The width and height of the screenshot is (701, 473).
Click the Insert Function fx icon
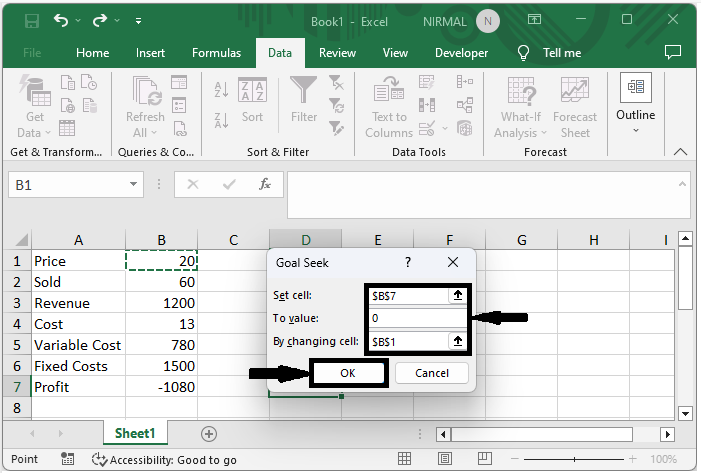point(265,184)
